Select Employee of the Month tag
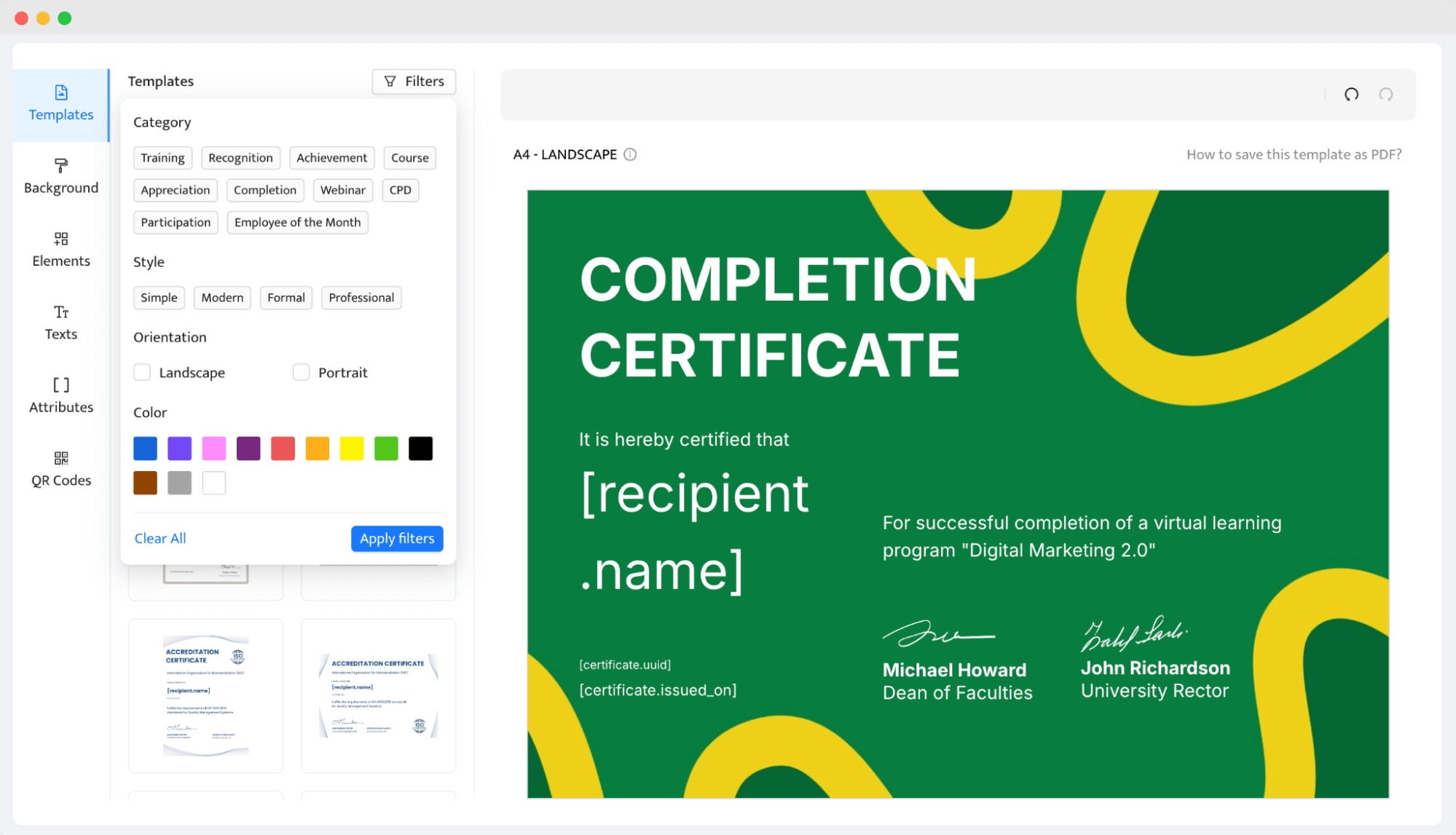The width and height of the screenshot is (1456, 835). click(297, 222)
